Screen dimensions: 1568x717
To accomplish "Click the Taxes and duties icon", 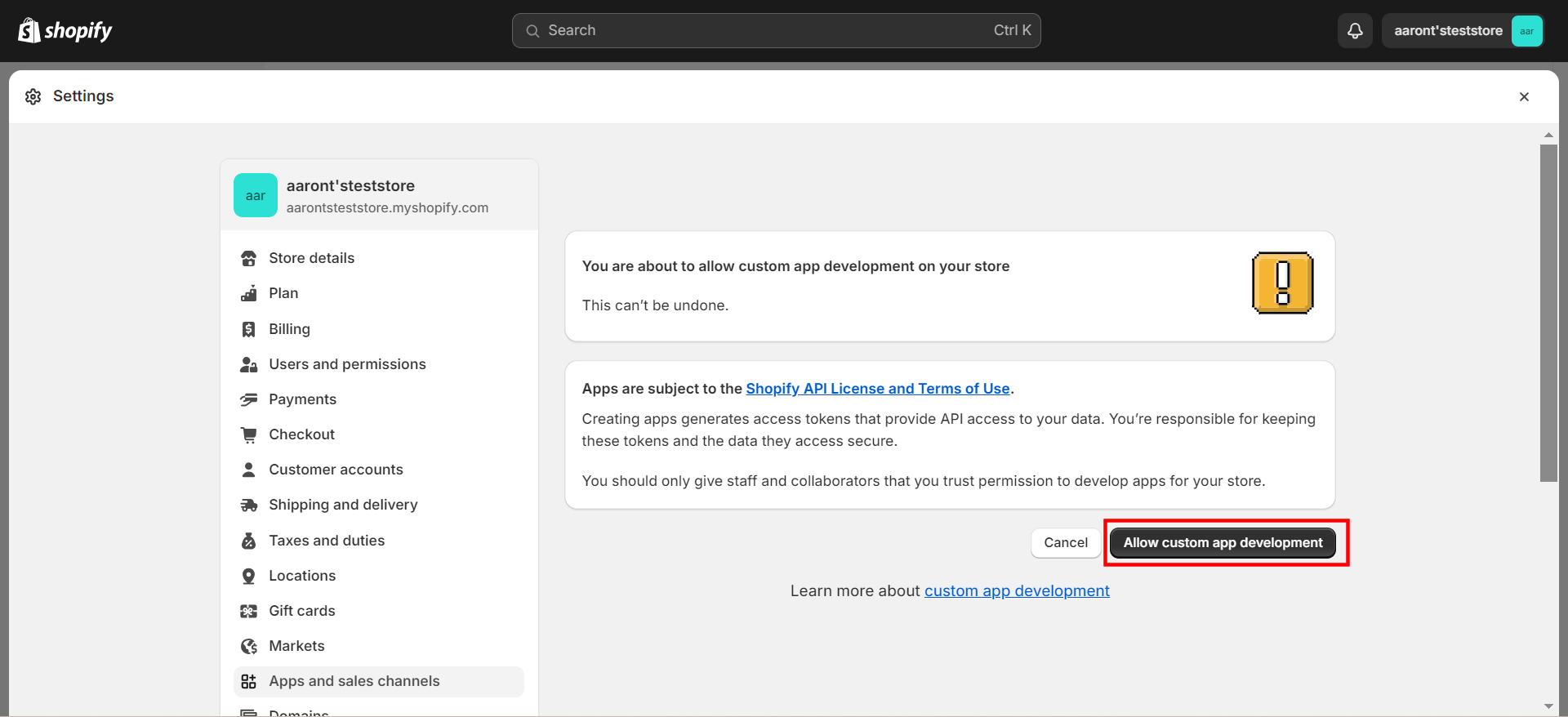I will [249, 541].
